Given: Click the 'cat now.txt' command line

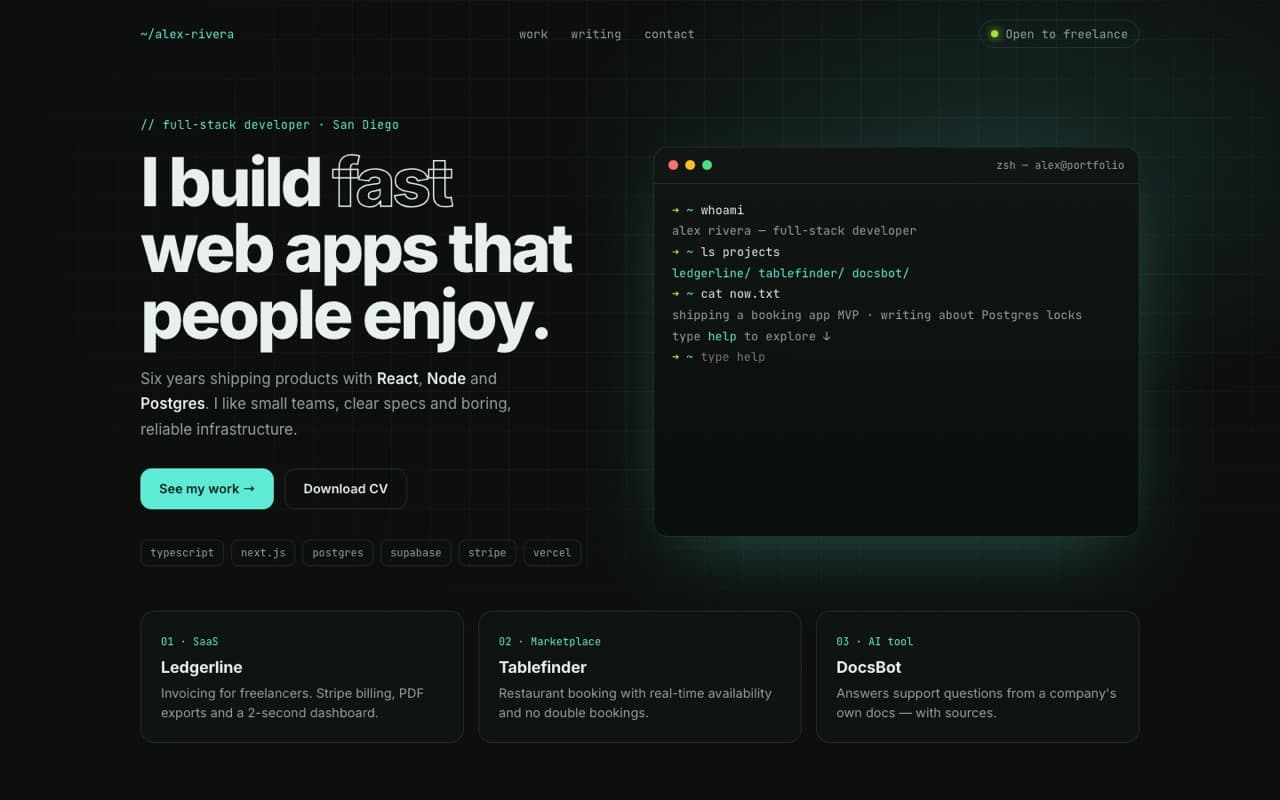Looking at the screenshot, I should 726,294.
